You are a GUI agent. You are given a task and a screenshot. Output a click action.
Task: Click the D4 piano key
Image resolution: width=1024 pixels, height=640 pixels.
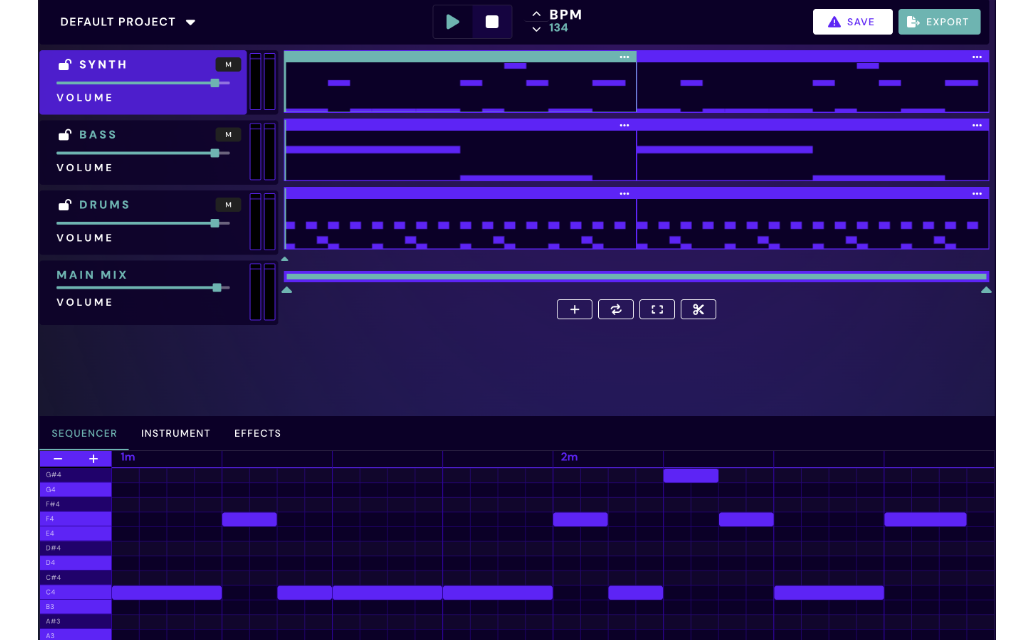click(76, 563)
